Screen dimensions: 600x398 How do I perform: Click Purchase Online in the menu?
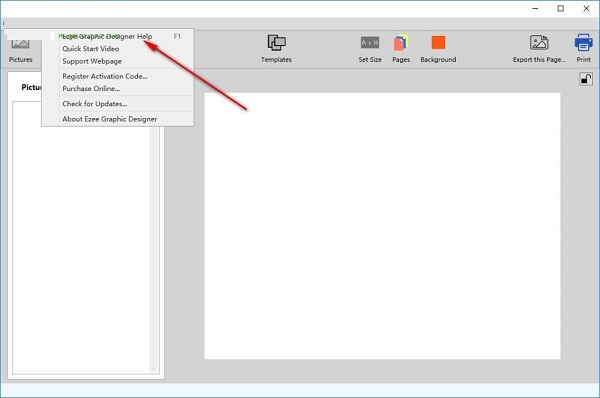pos(117,88)
